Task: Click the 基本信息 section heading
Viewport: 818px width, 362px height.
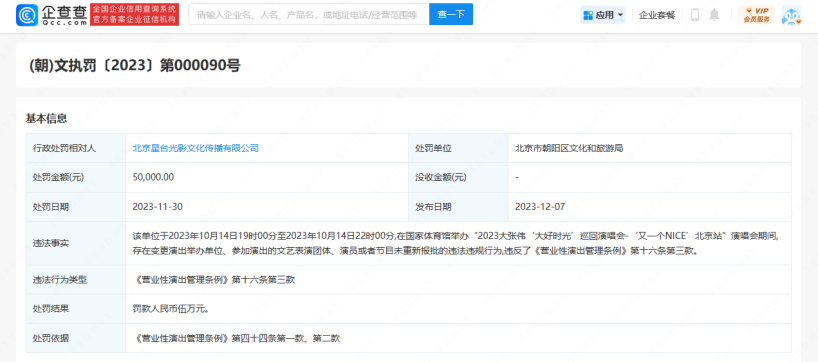Action: click(46, 118)
